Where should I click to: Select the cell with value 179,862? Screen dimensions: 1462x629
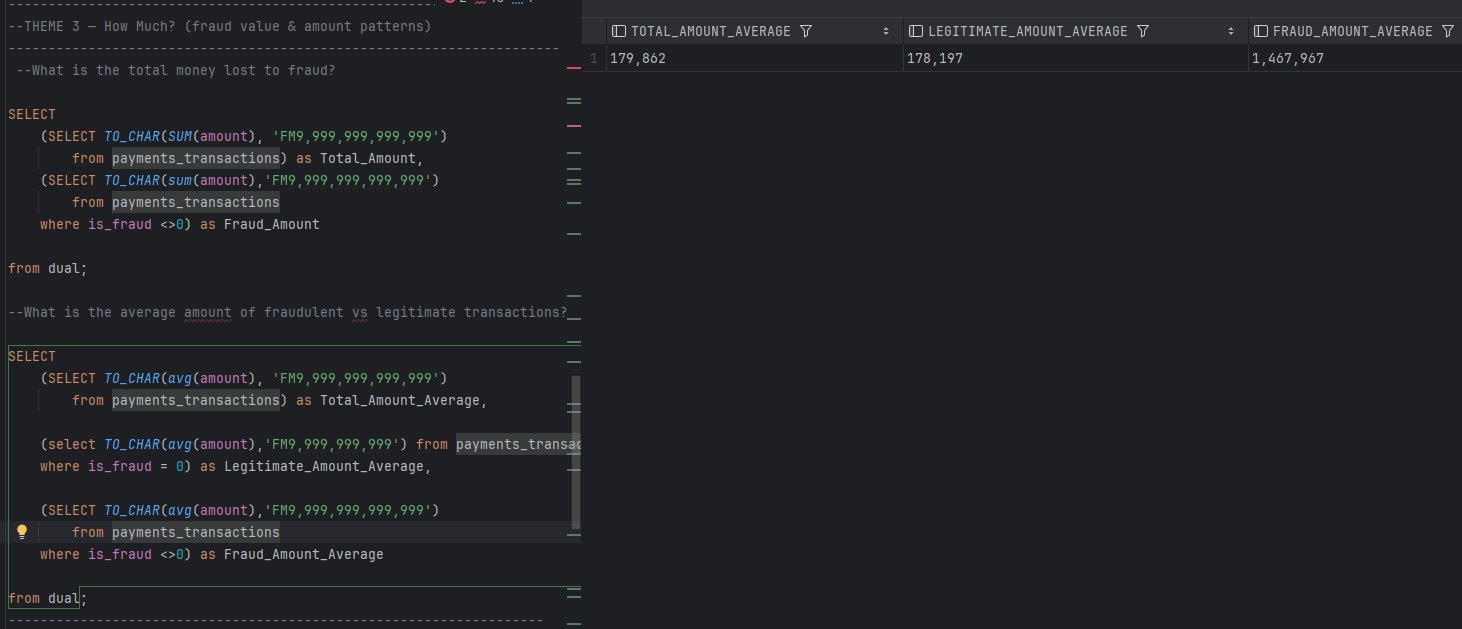(755, 59)
